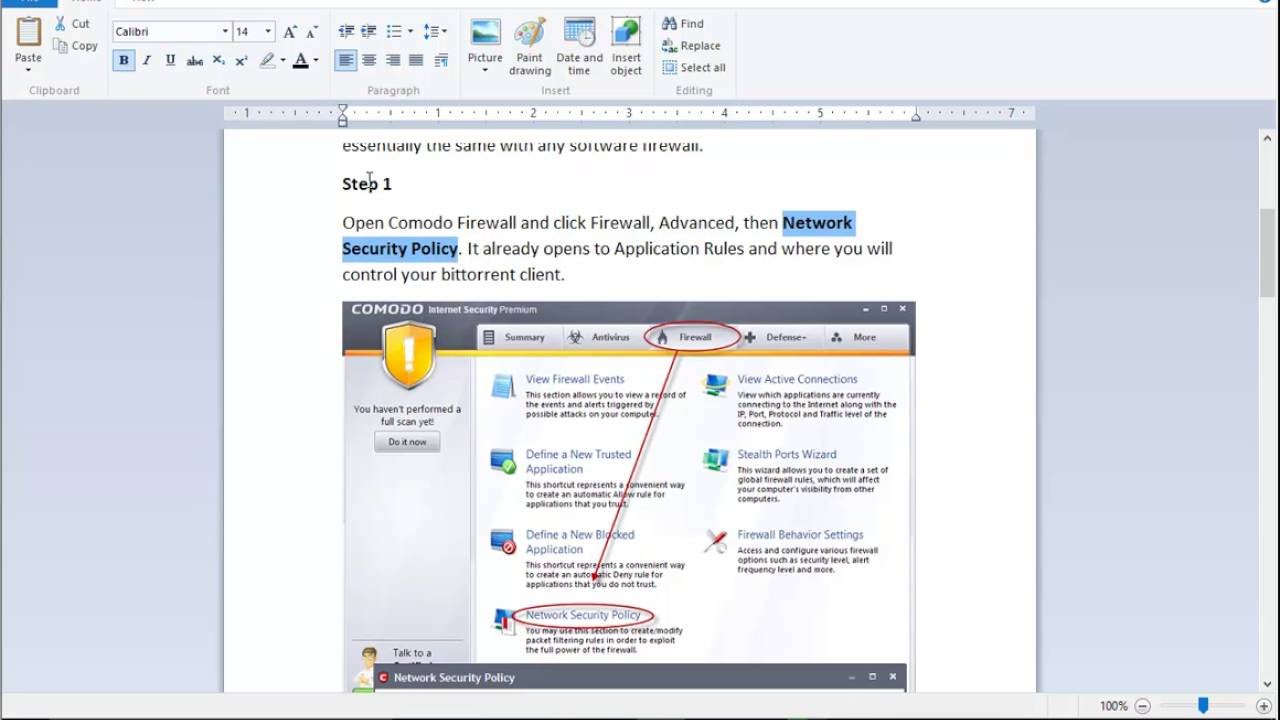Click the scrollbar up arrow
This screenshot has height=720, width=1280.
coord(1268,139)
